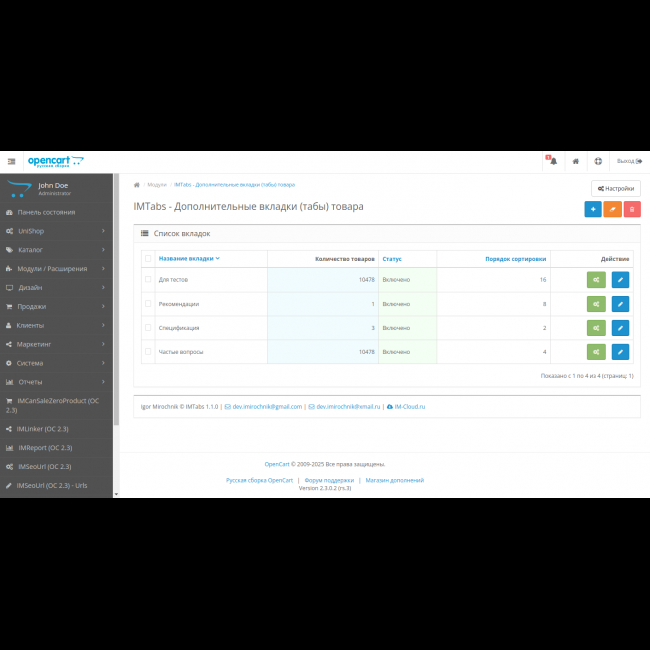The height and width of the screenshot is (650, 650).
Task: Open the help lifebuoy icon in header
Action: point(598,161)
